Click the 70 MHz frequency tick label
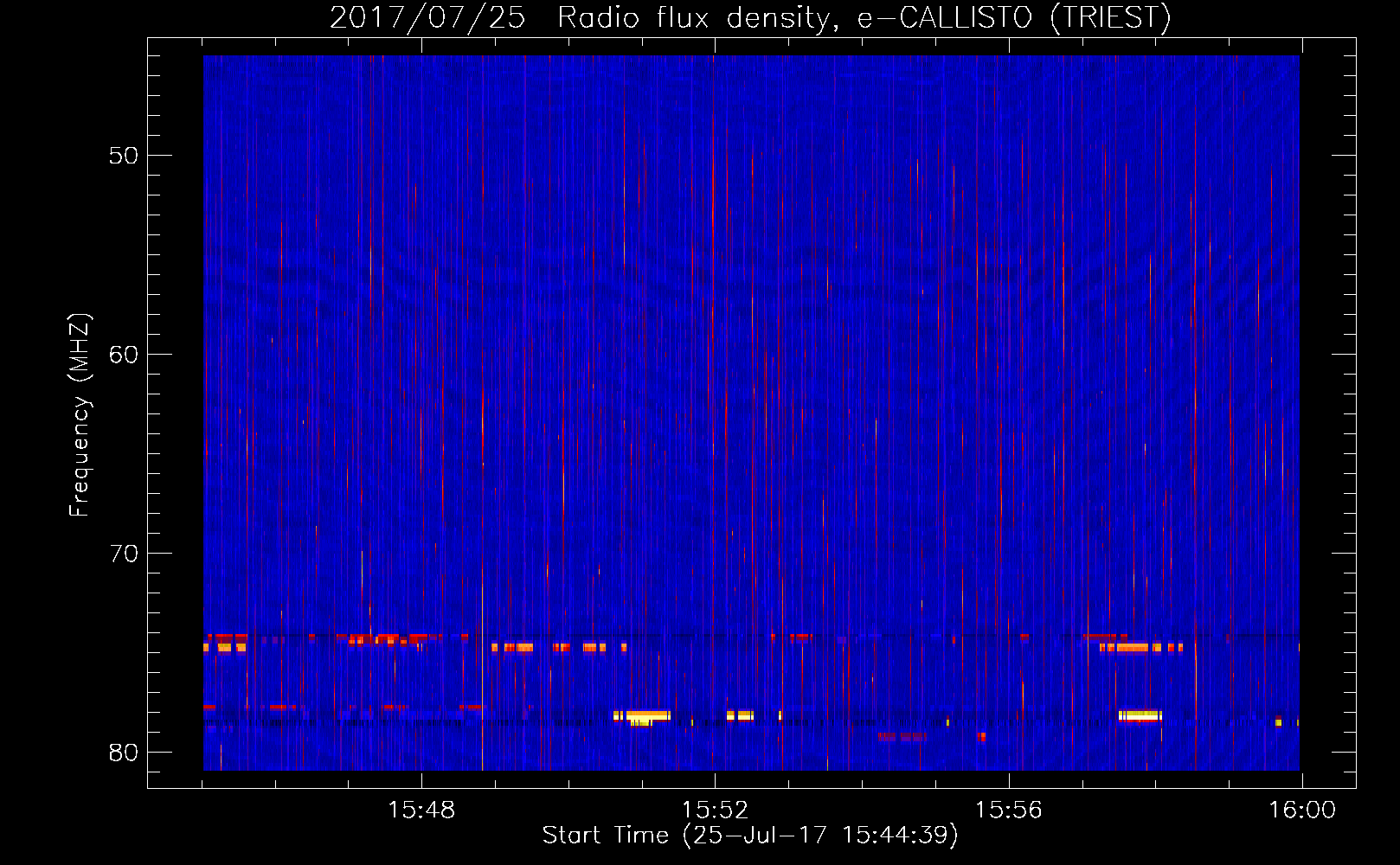This screenshot has height=865, width=1400. (124, 554)
